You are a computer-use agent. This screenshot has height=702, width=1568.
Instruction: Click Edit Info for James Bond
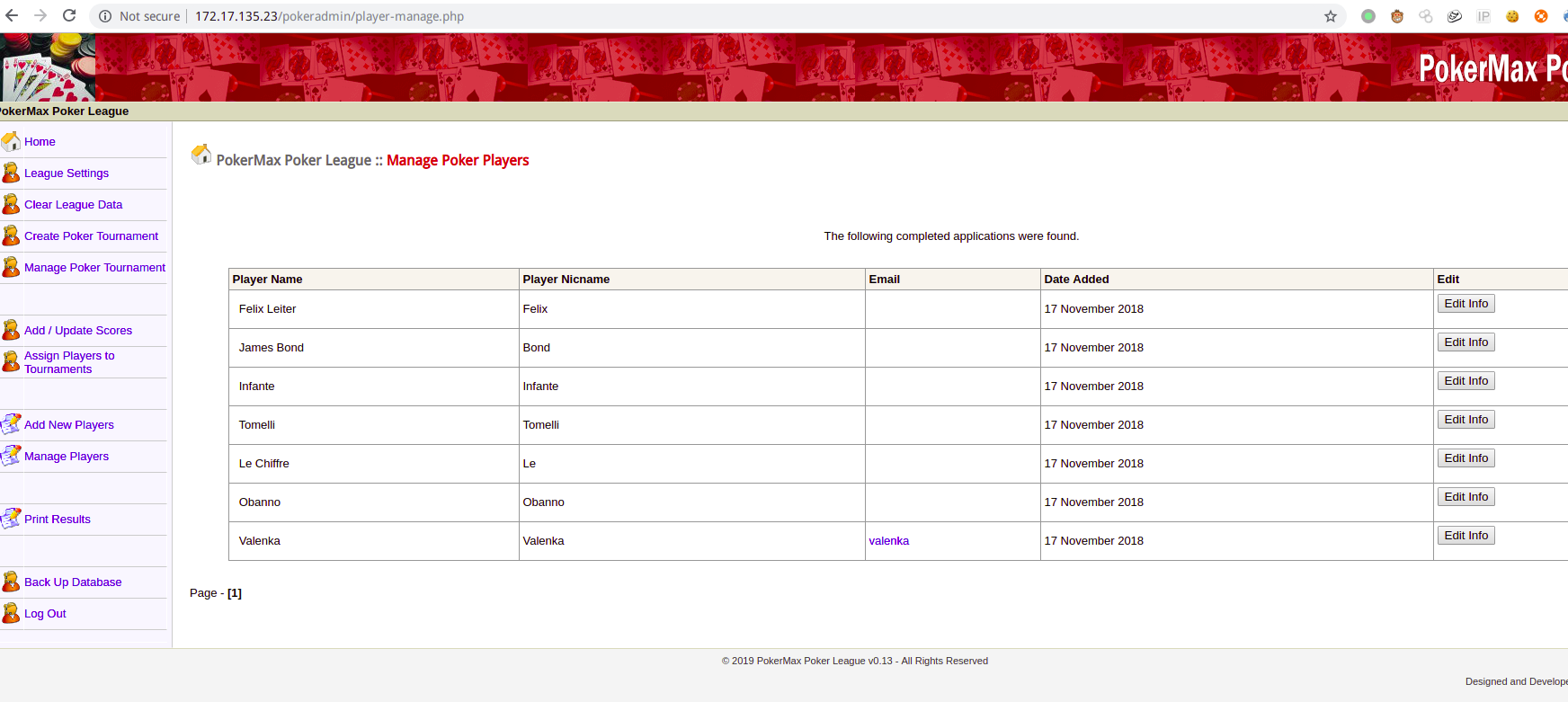[1466, 342]
